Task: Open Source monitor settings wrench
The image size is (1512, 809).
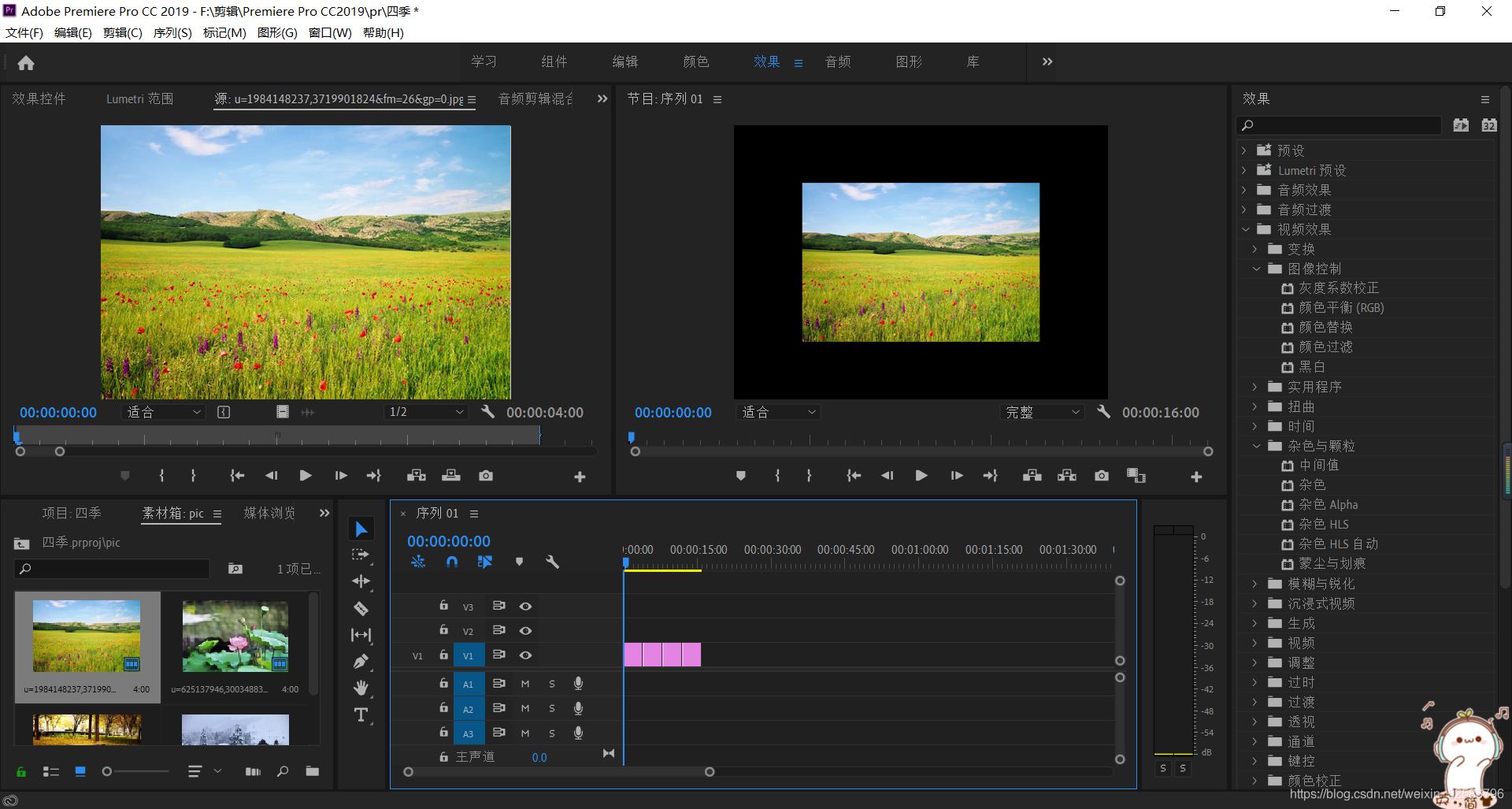Action: [487, 412]
